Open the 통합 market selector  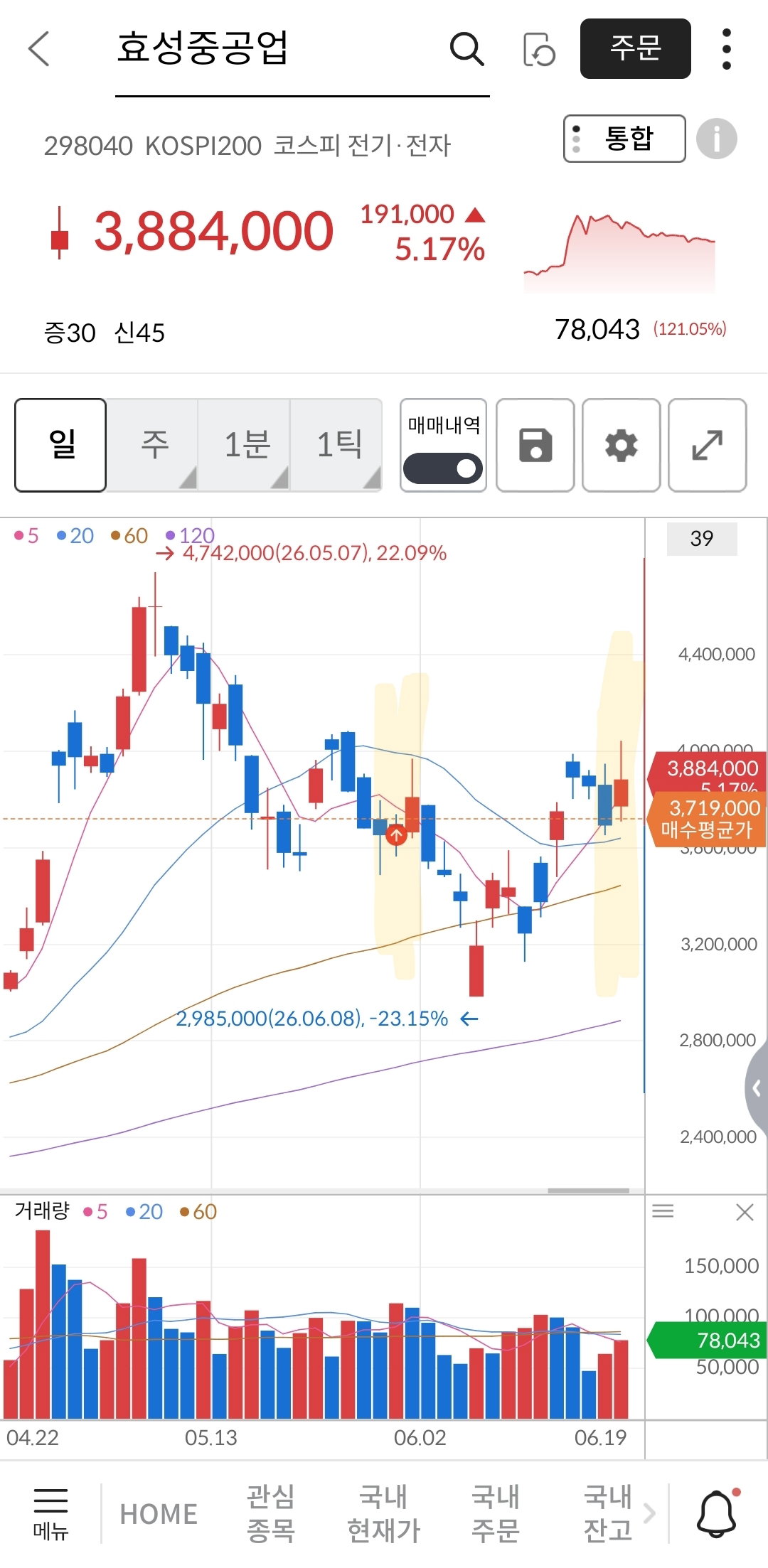[624, 139]
